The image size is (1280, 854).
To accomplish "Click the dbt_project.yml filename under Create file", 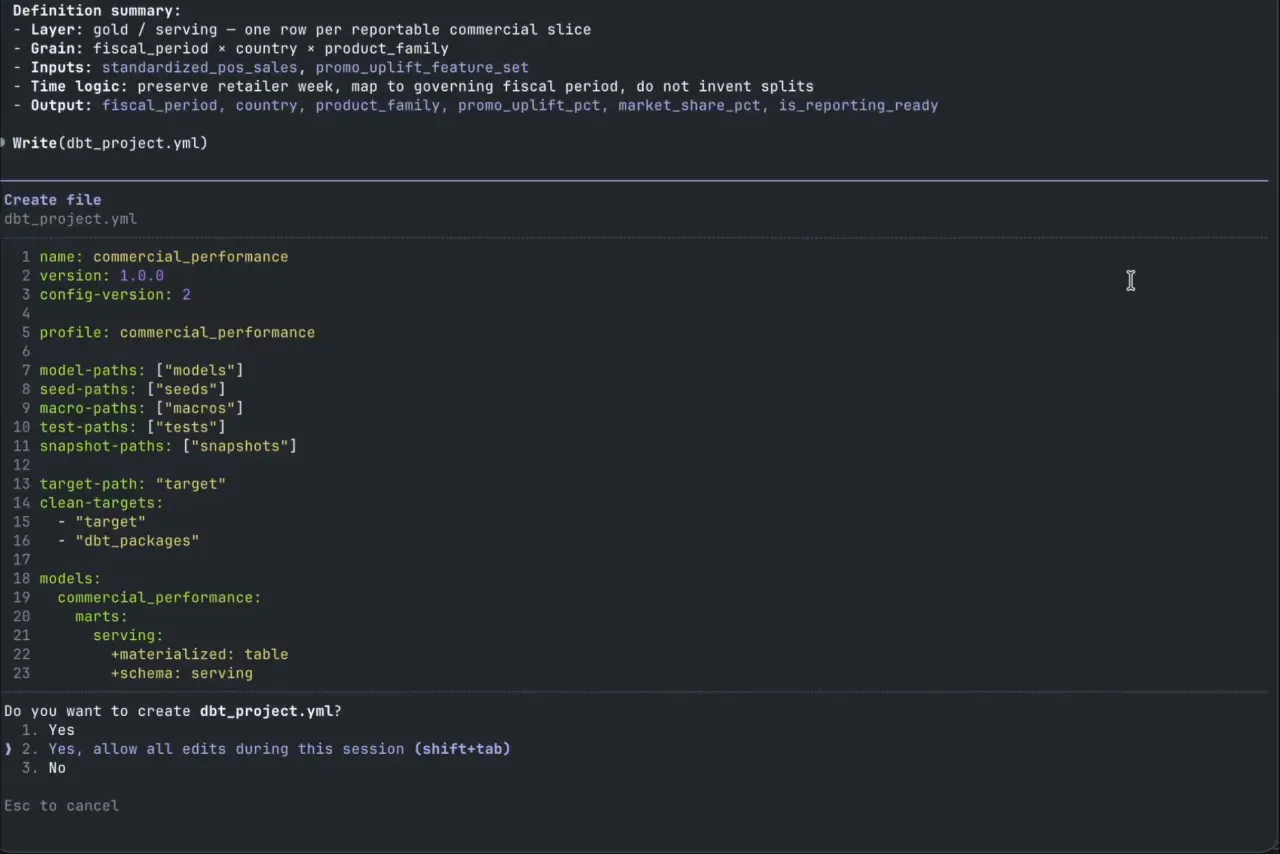I will 70,219.
